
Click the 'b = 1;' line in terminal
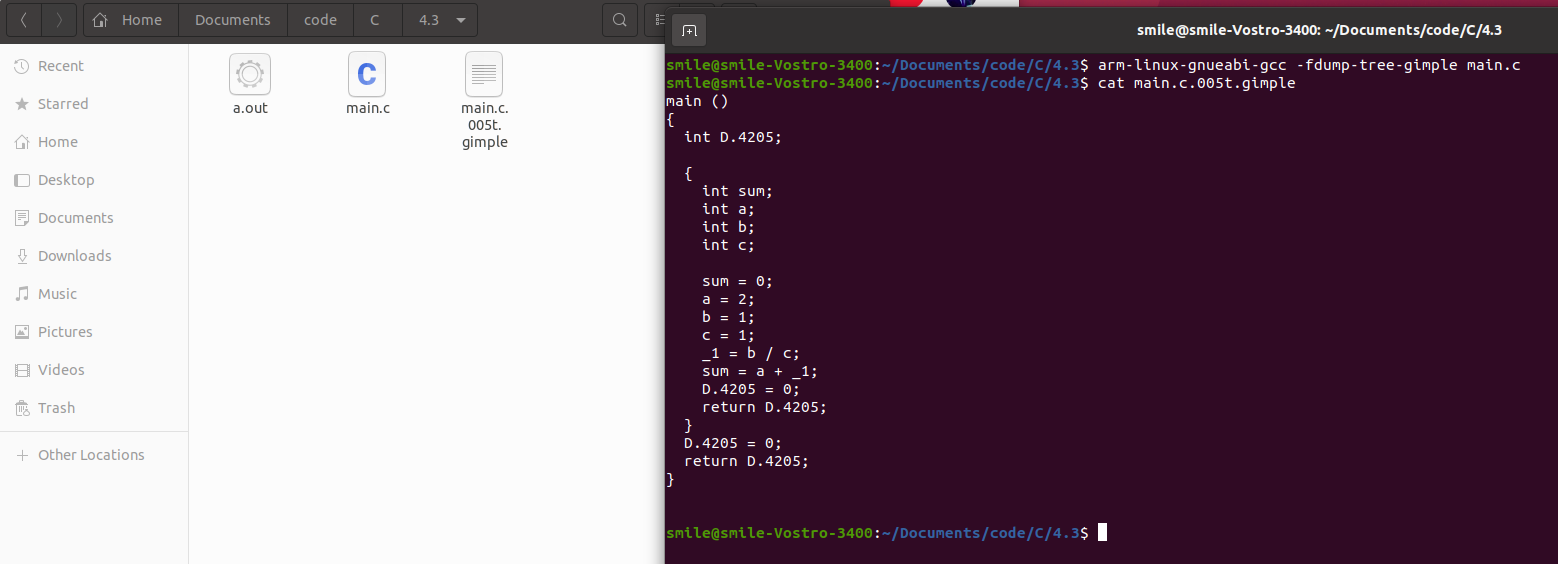coord(729,317)
